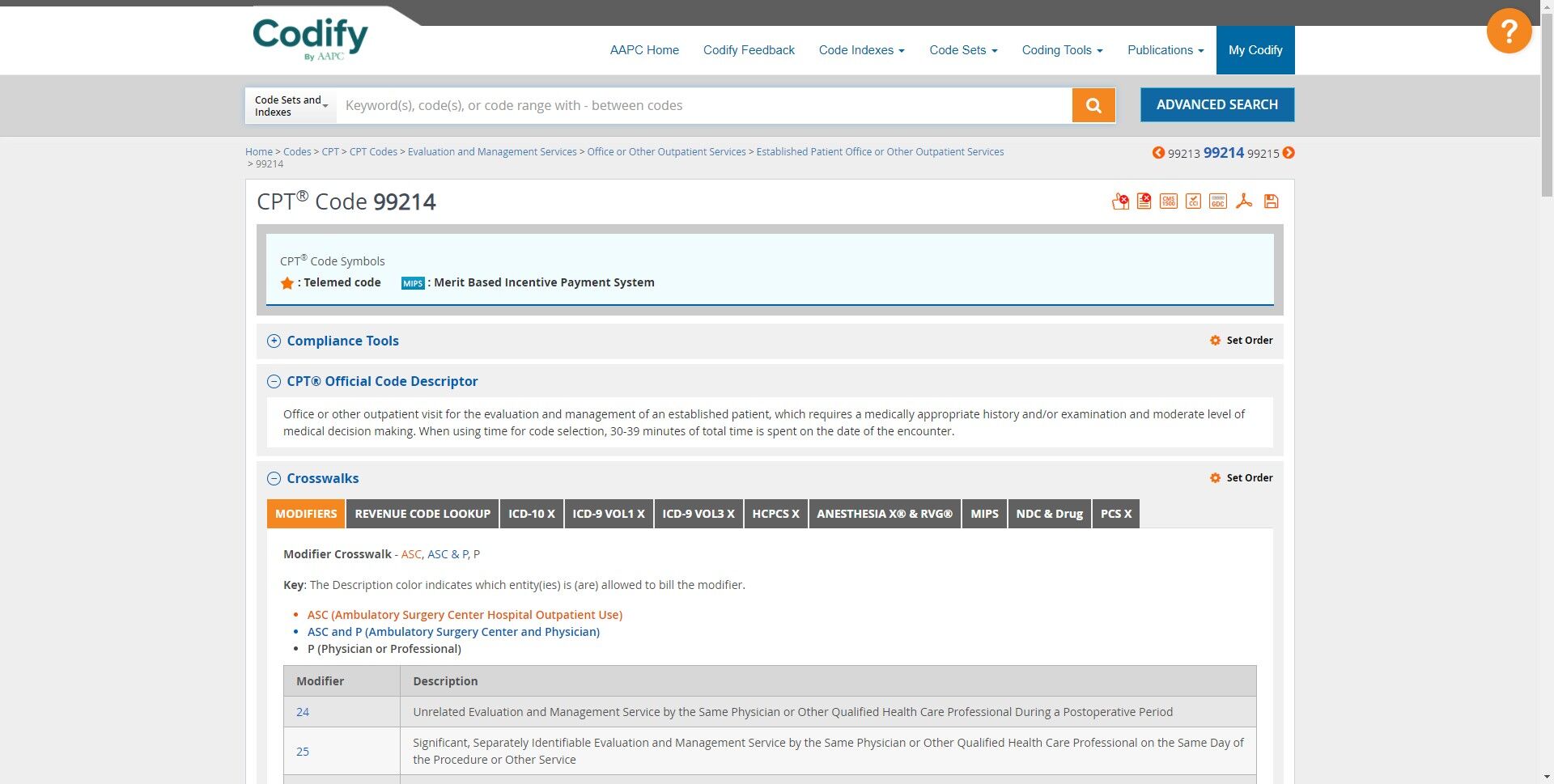This screenshot has width=1554, height=784.
Task: Click Evaluation and Management Services breadcrumb
Action: (492, 152)
